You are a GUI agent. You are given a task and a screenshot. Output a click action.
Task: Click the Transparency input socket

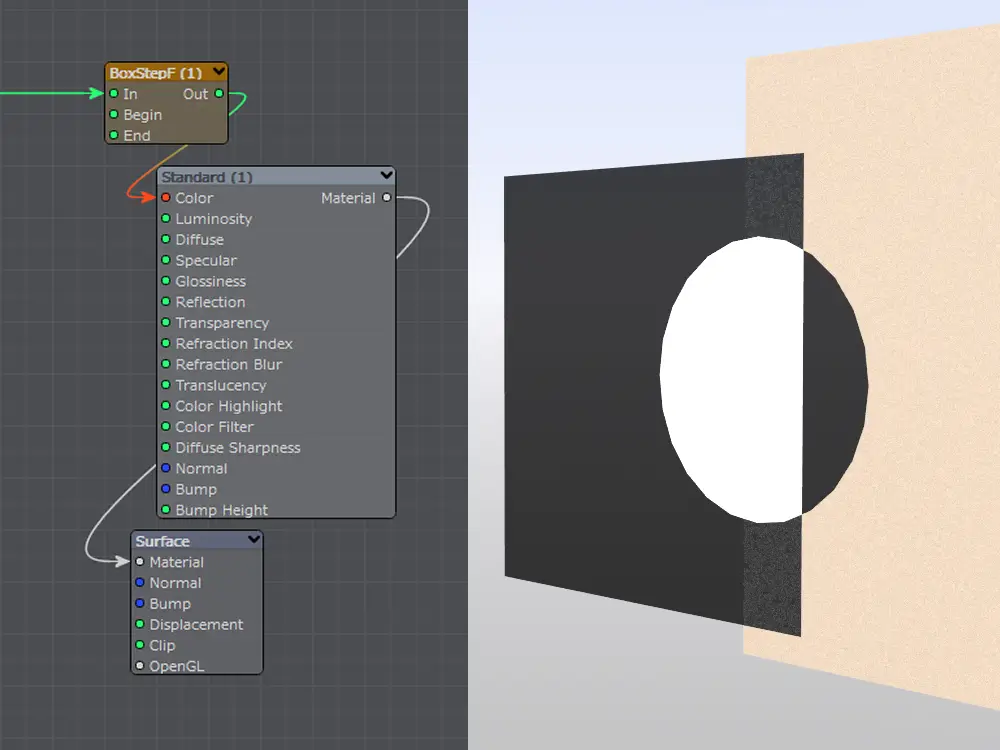click(166, 323)
